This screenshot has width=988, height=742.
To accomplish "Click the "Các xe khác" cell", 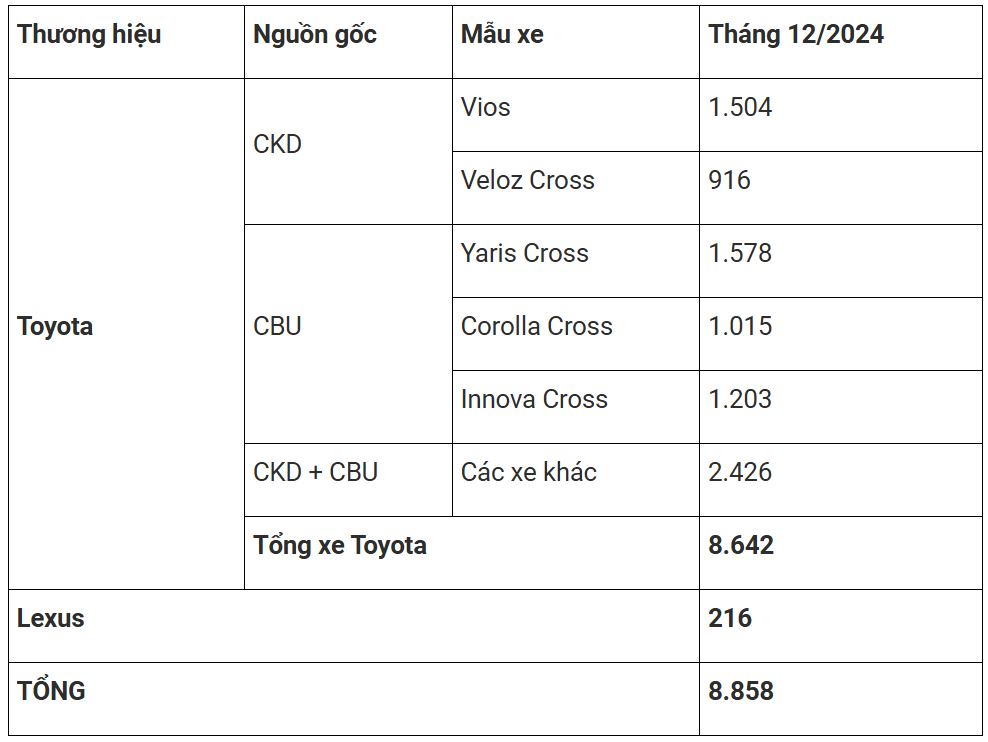I will (x=529, y=473).
